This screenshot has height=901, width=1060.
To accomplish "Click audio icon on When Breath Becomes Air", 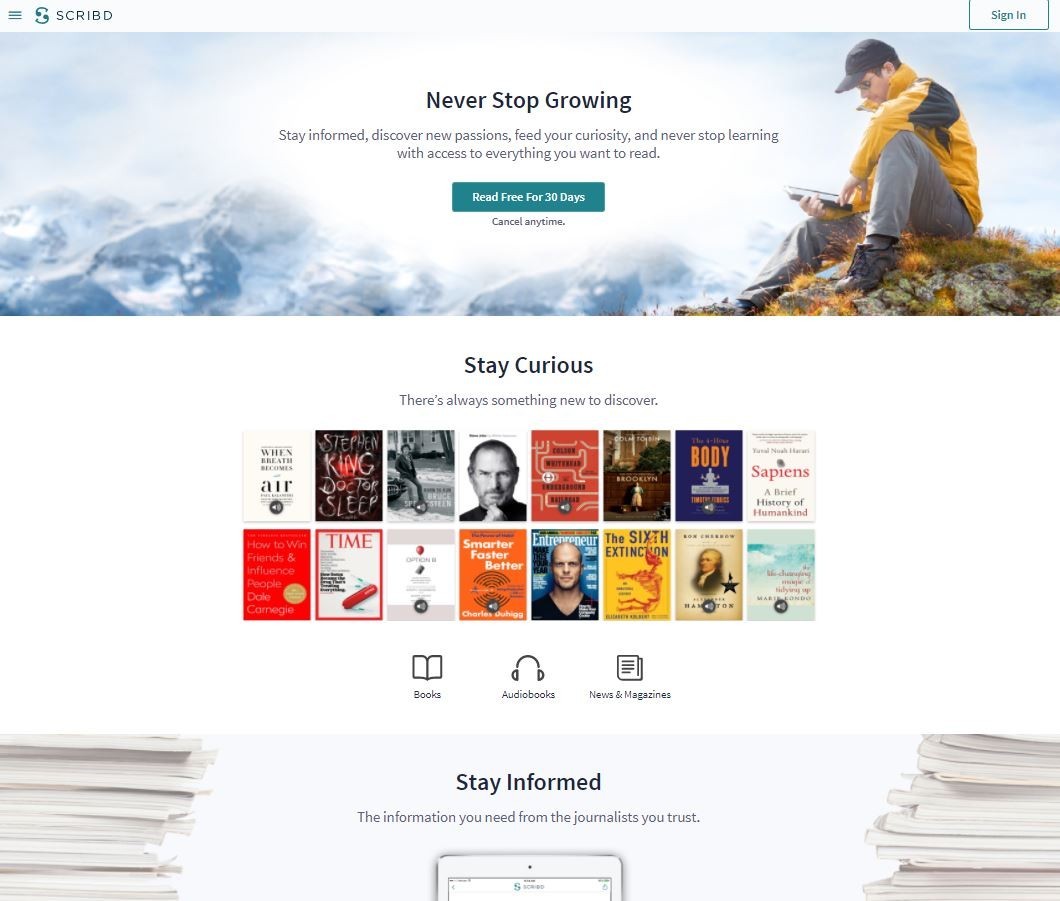I will [276, 507].
